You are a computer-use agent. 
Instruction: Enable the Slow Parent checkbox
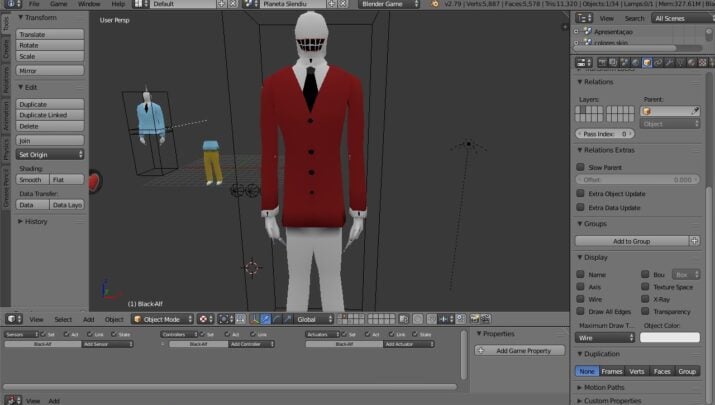(581, 167)
